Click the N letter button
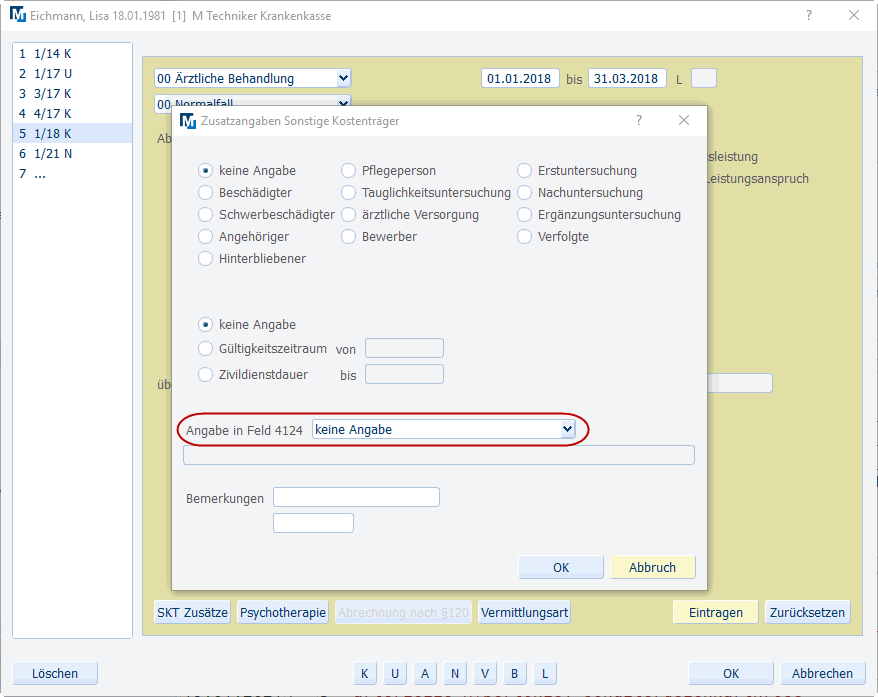 pyautogui.click(x=455, y=673)
